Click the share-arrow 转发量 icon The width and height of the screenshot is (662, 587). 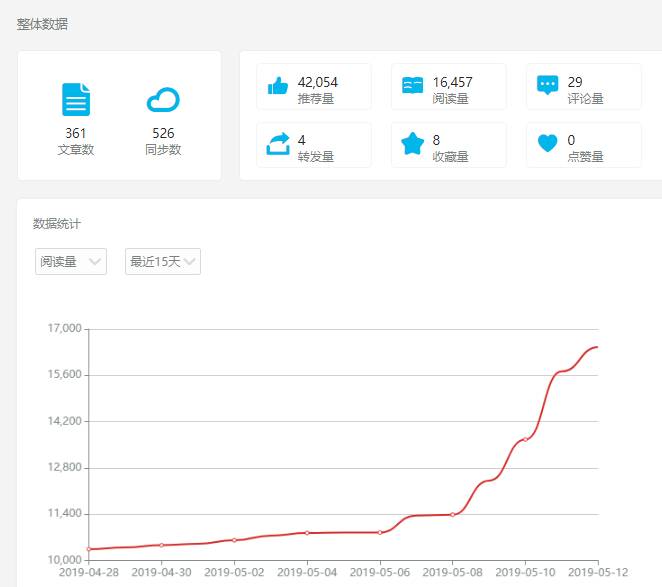tap(278, 144)
